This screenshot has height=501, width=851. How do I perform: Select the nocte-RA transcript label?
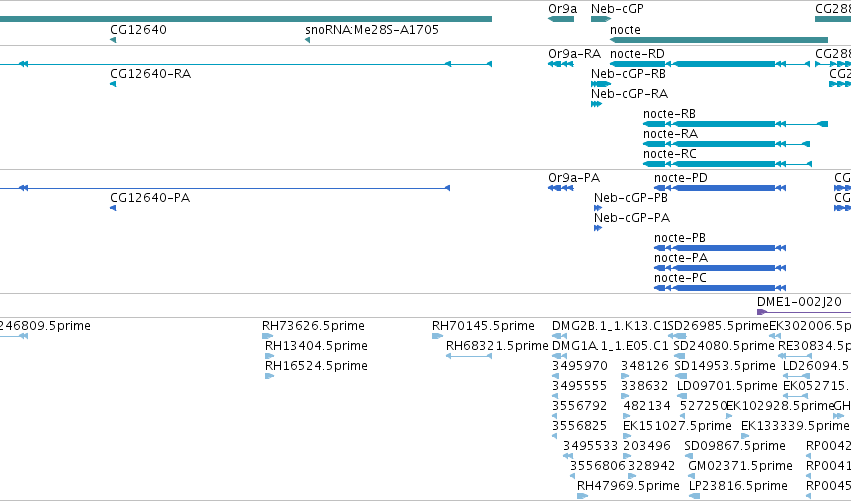pyautogui.click(x=670, y=134)
